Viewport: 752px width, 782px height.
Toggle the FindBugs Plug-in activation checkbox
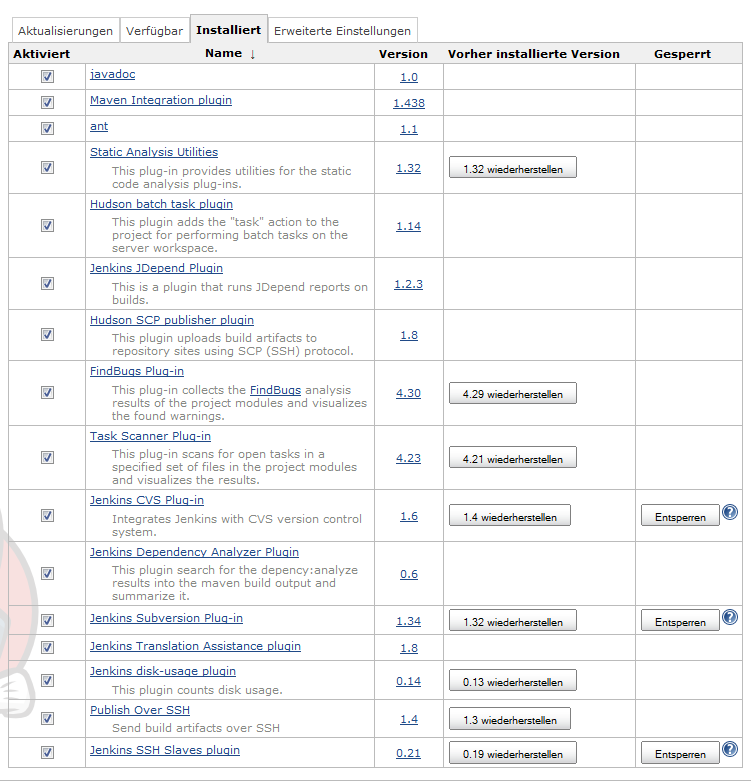[x=47, y=393]
